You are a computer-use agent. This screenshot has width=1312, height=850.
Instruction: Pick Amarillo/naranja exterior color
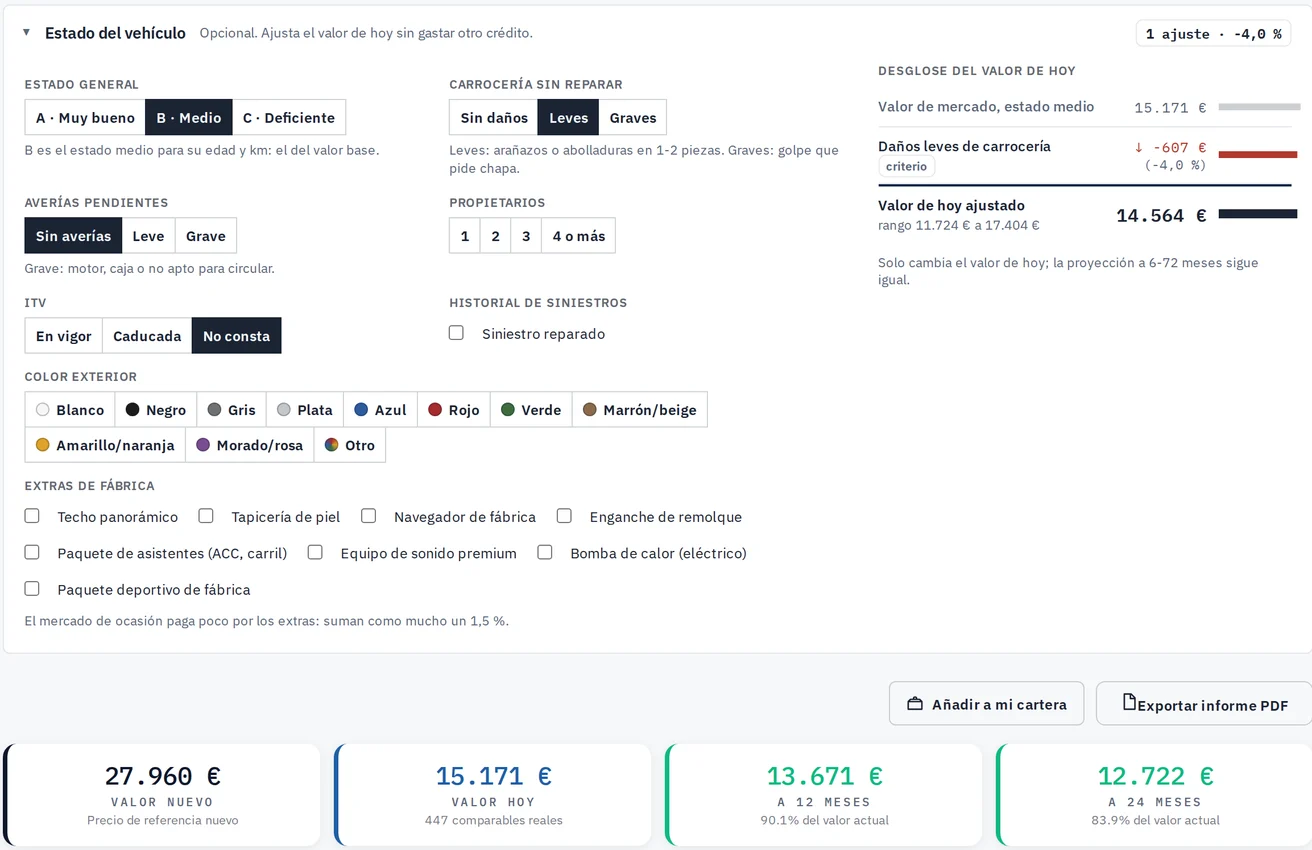coord(105,445)
